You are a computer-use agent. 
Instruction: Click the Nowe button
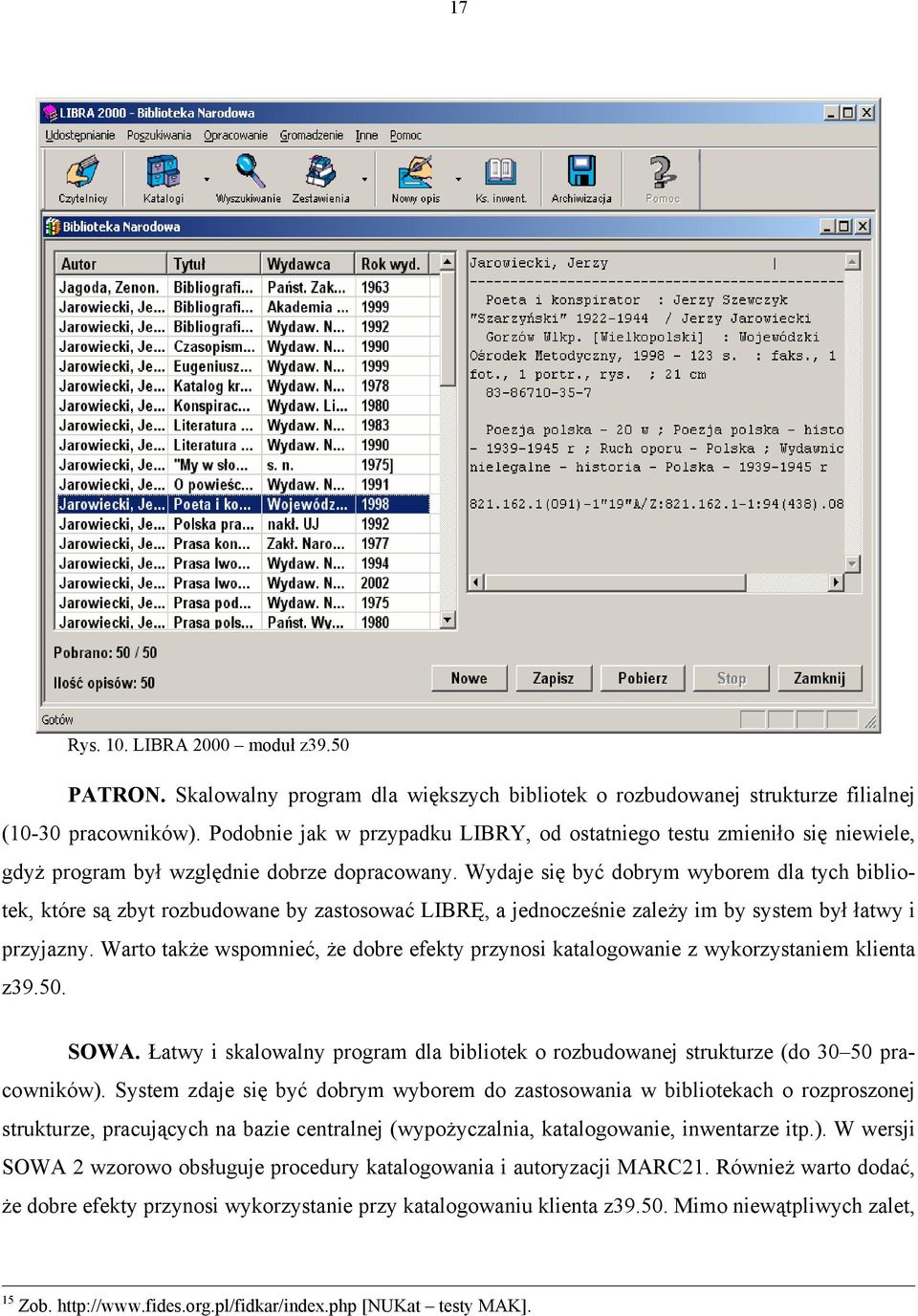[469, 678]
